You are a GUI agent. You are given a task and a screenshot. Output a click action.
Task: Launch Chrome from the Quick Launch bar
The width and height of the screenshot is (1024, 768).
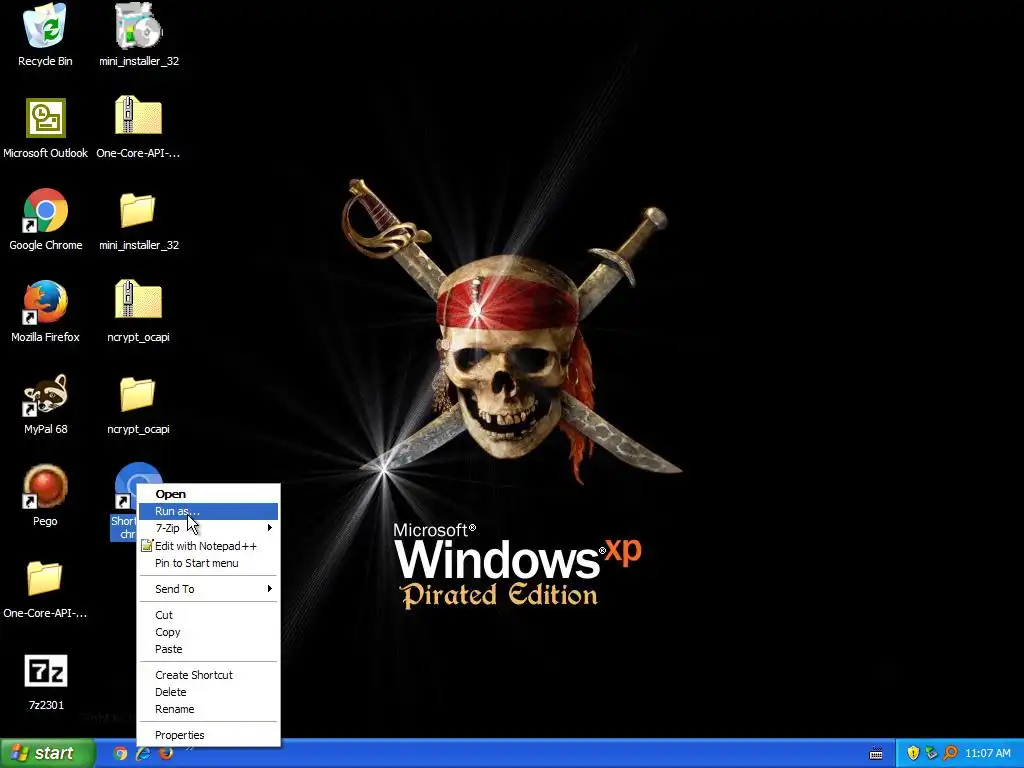coord(120,753)
